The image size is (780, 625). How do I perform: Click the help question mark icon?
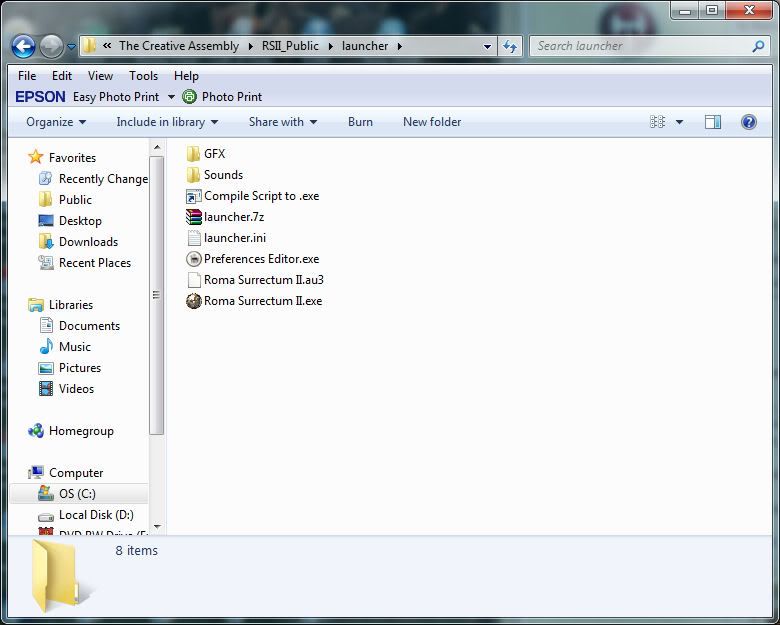click(748, 122)
